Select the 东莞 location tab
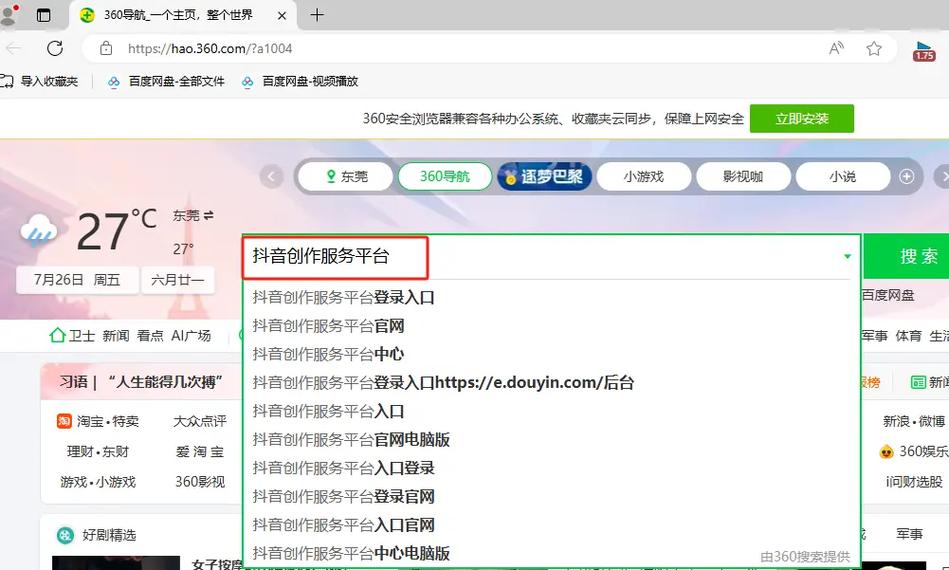 coord(346,177)
